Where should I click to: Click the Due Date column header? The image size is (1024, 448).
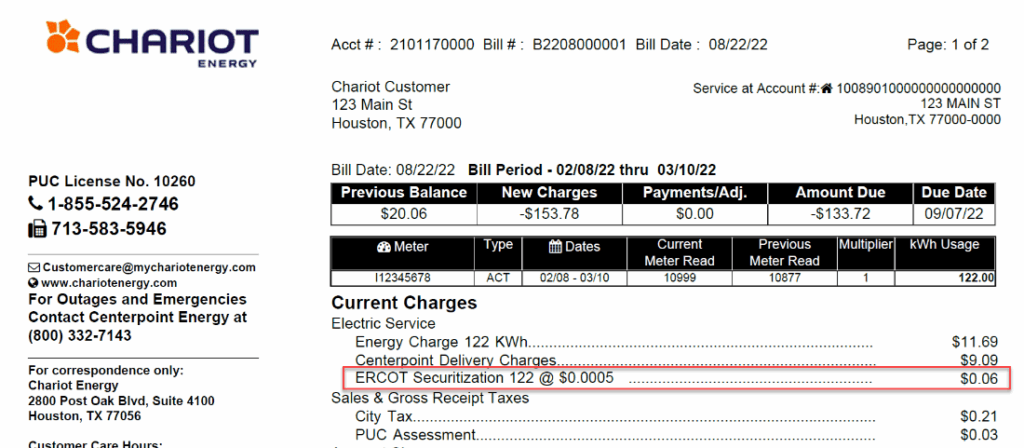coord(954,193)
